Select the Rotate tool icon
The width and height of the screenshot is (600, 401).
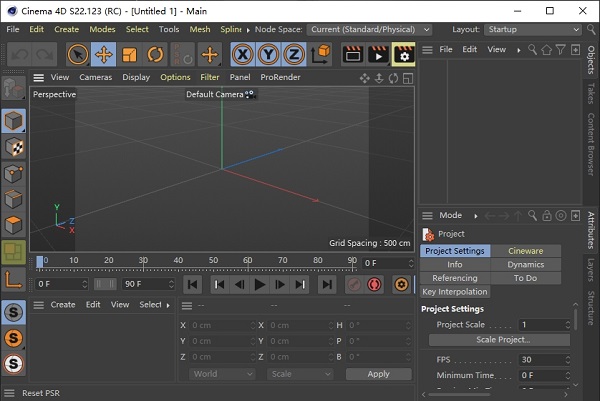[155, 54]
